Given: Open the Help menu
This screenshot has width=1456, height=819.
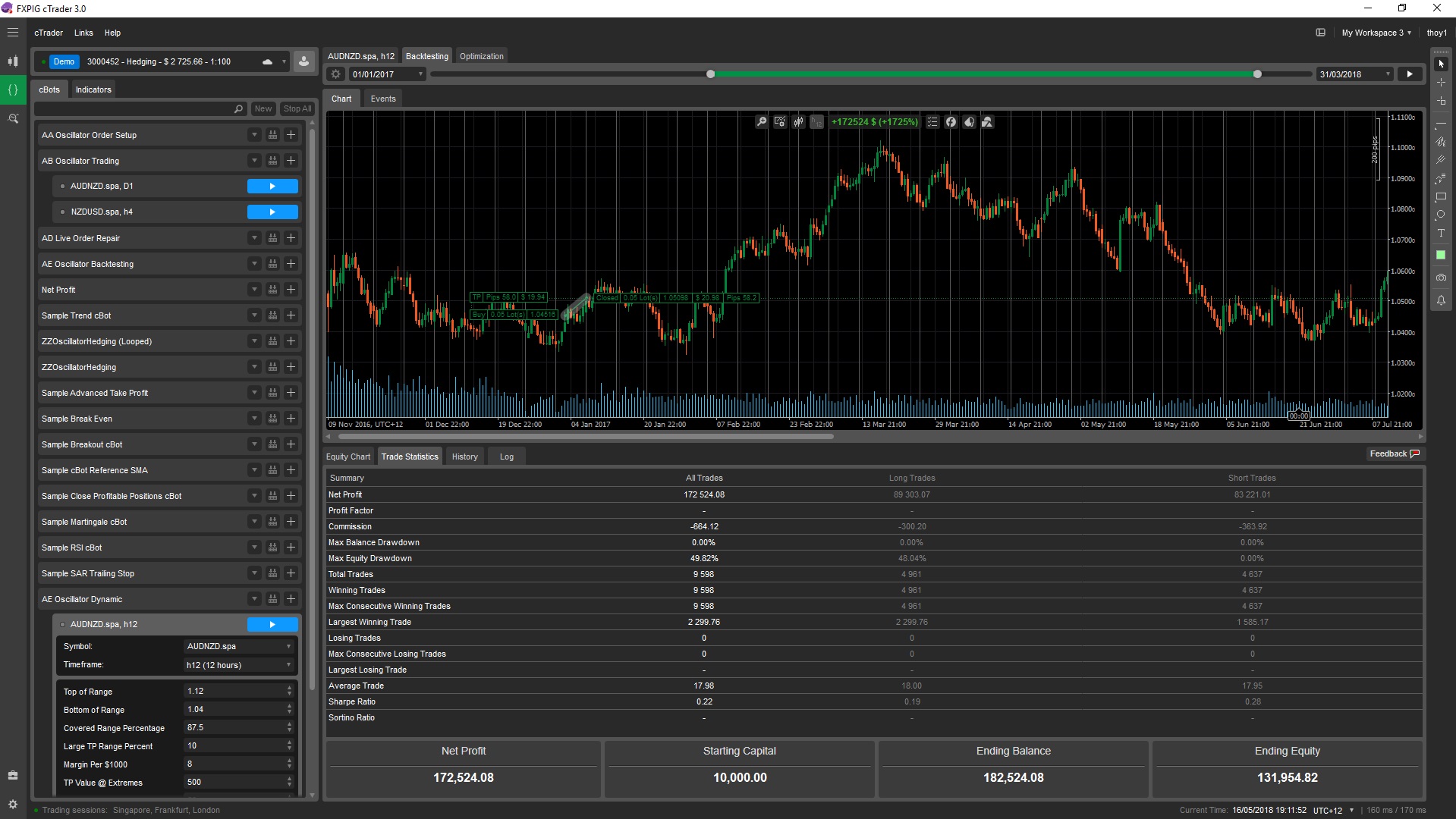Looking at the screenshot, I should [112, 33].
